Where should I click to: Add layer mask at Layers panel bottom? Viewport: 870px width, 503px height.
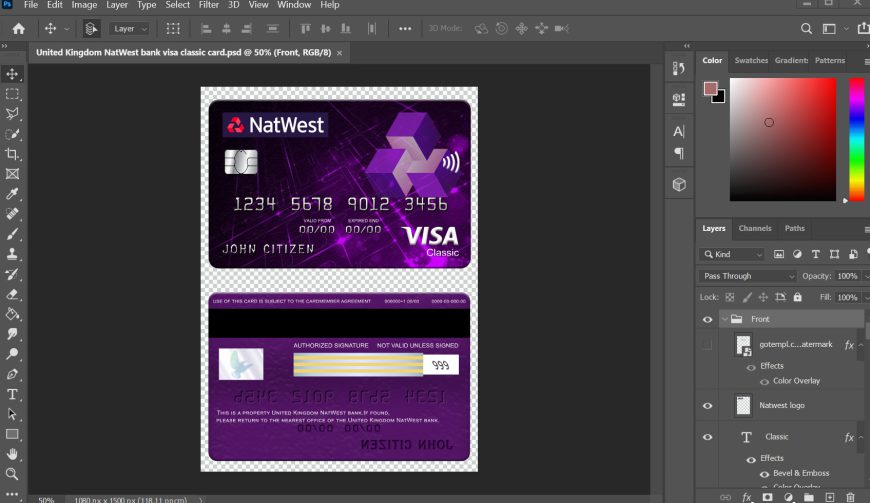coord(767,497)
